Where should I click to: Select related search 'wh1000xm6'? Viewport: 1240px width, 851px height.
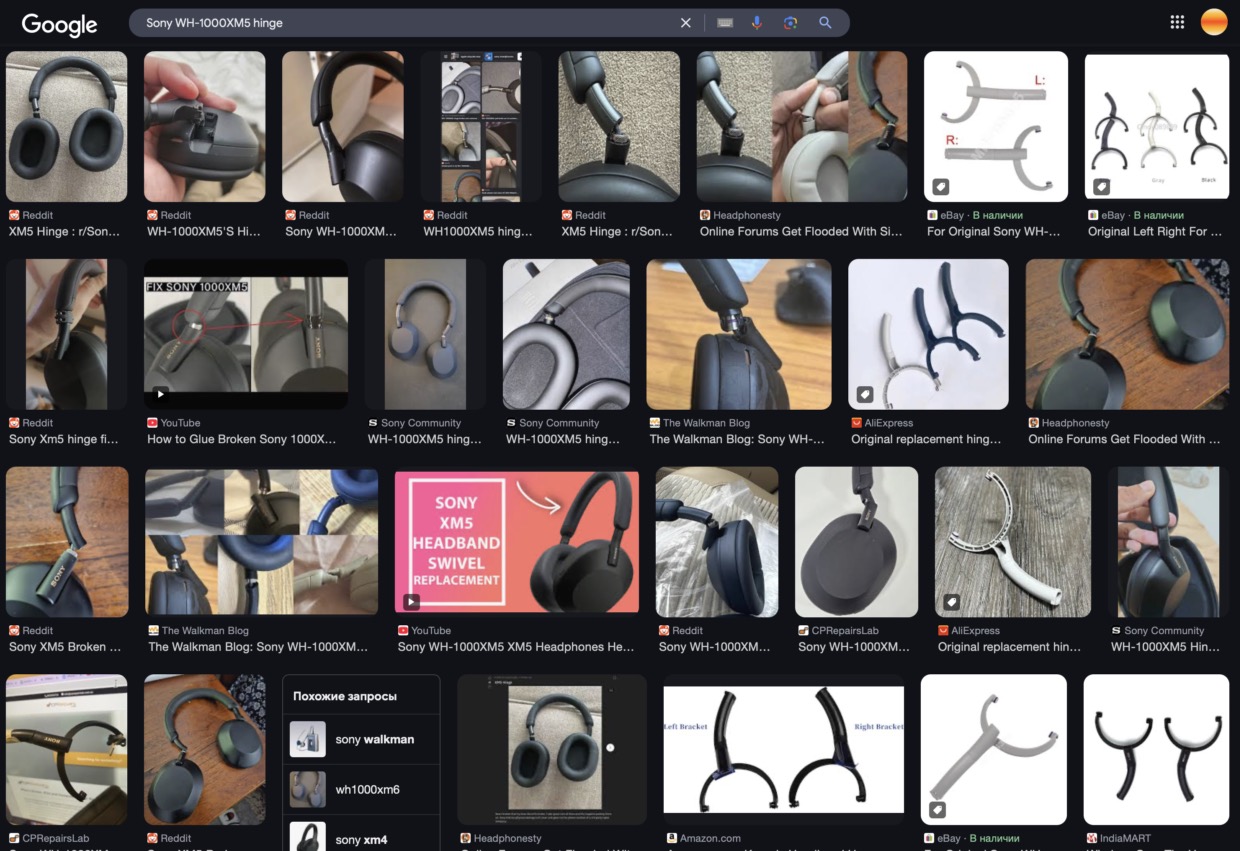(361, 789)
